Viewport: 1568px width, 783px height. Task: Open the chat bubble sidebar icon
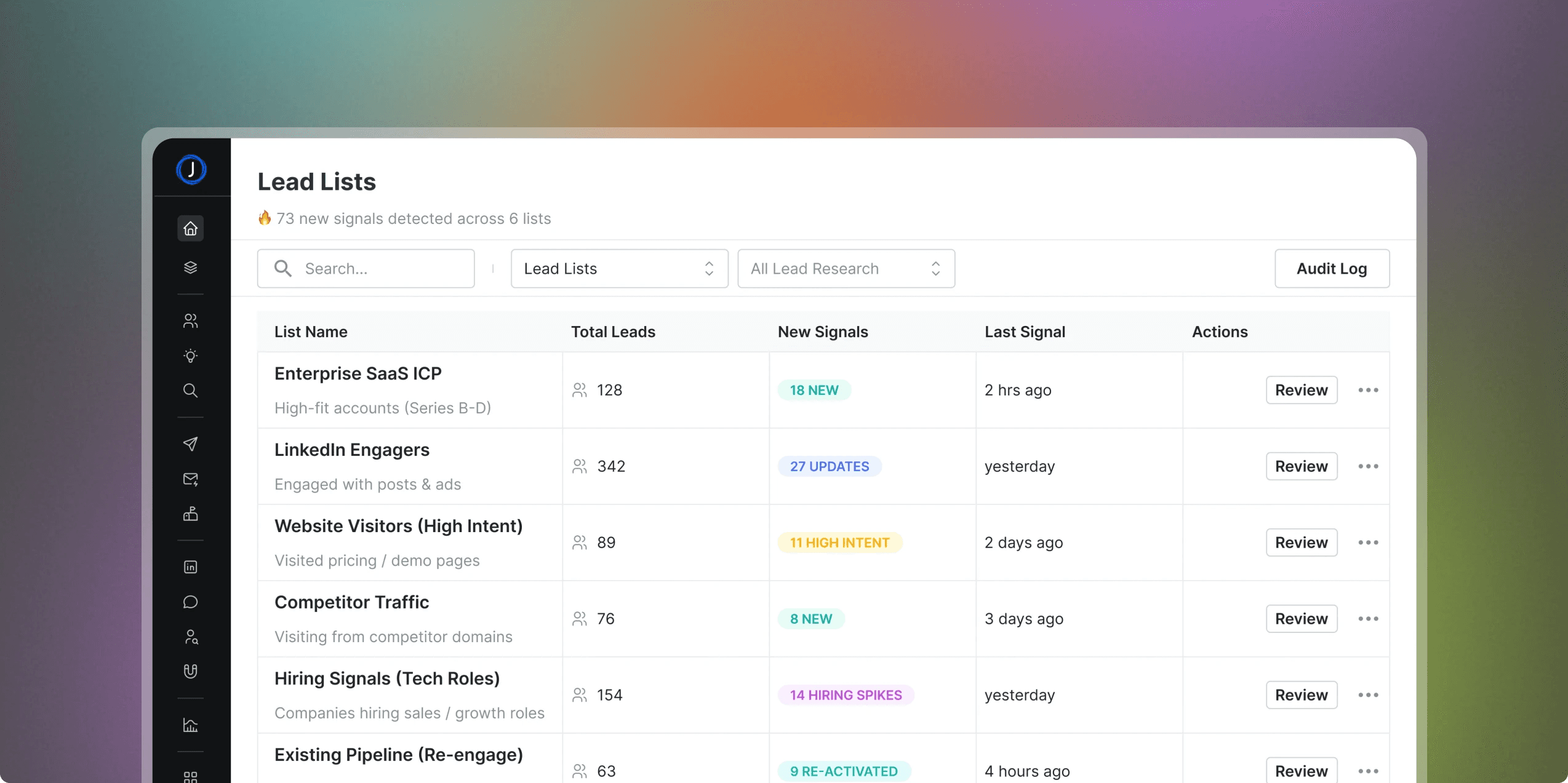(190, 602)
